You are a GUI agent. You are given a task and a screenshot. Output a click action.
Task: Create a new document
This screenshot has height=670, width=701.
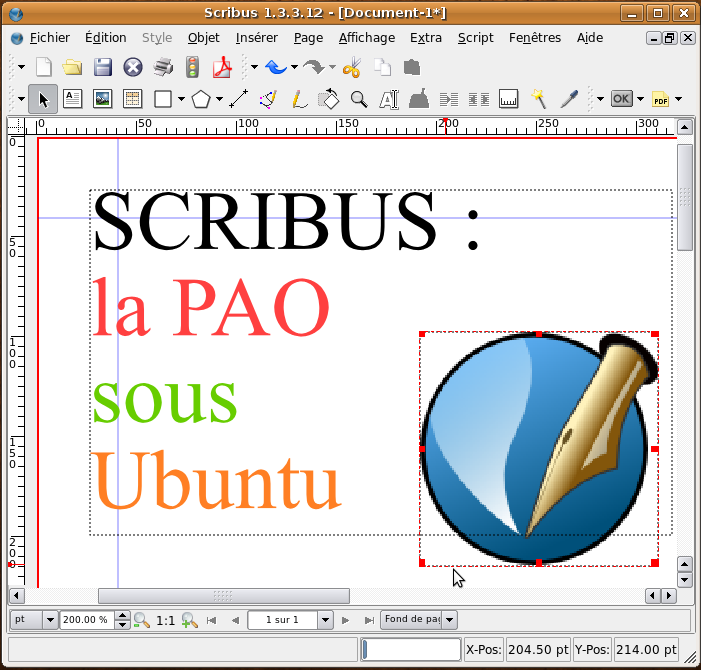pyautogui.click(x=44, y=67)
